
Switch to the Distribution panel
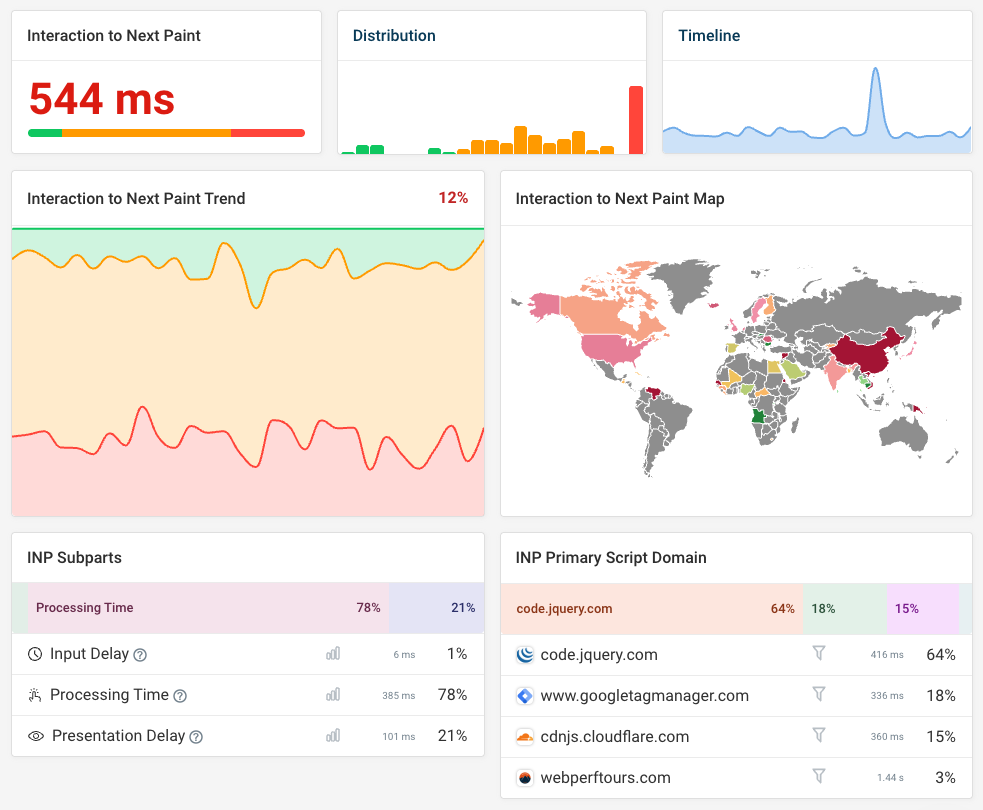[x=394, y=35]
